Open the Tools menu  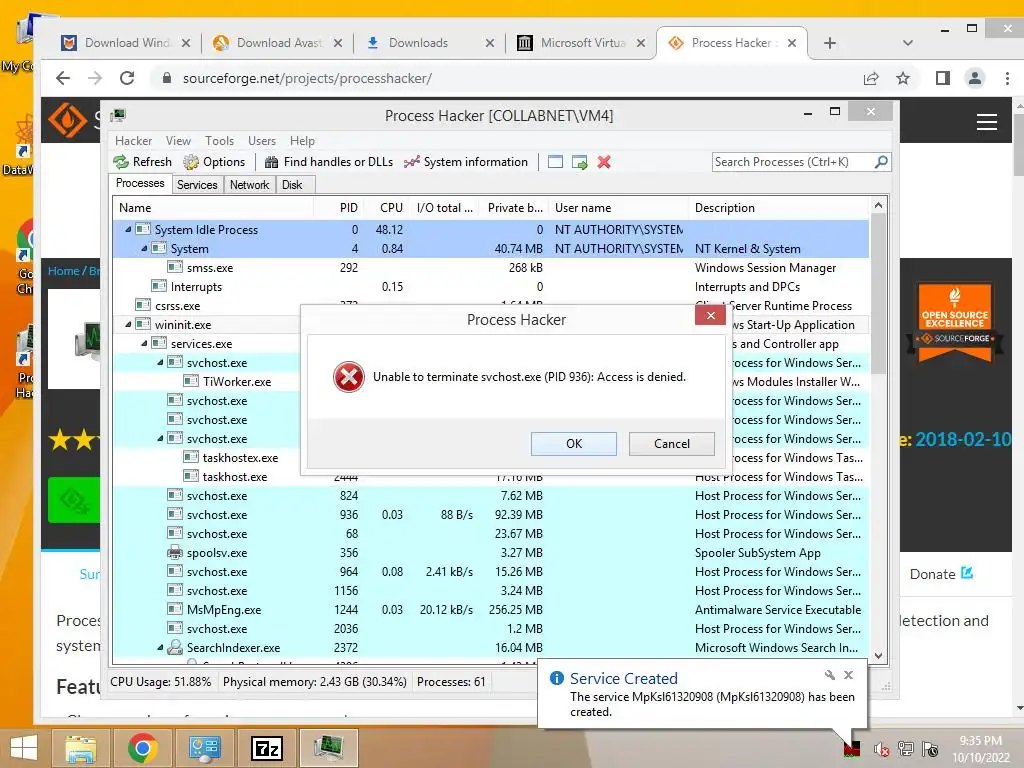(x=219, y=141)
